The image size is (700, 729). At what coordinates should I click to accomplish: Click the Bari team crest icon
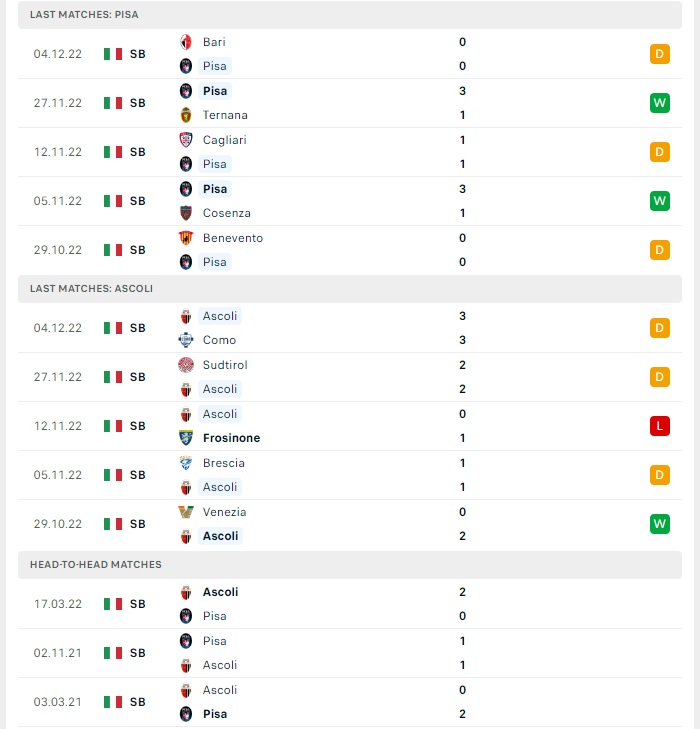pos(186,42)
